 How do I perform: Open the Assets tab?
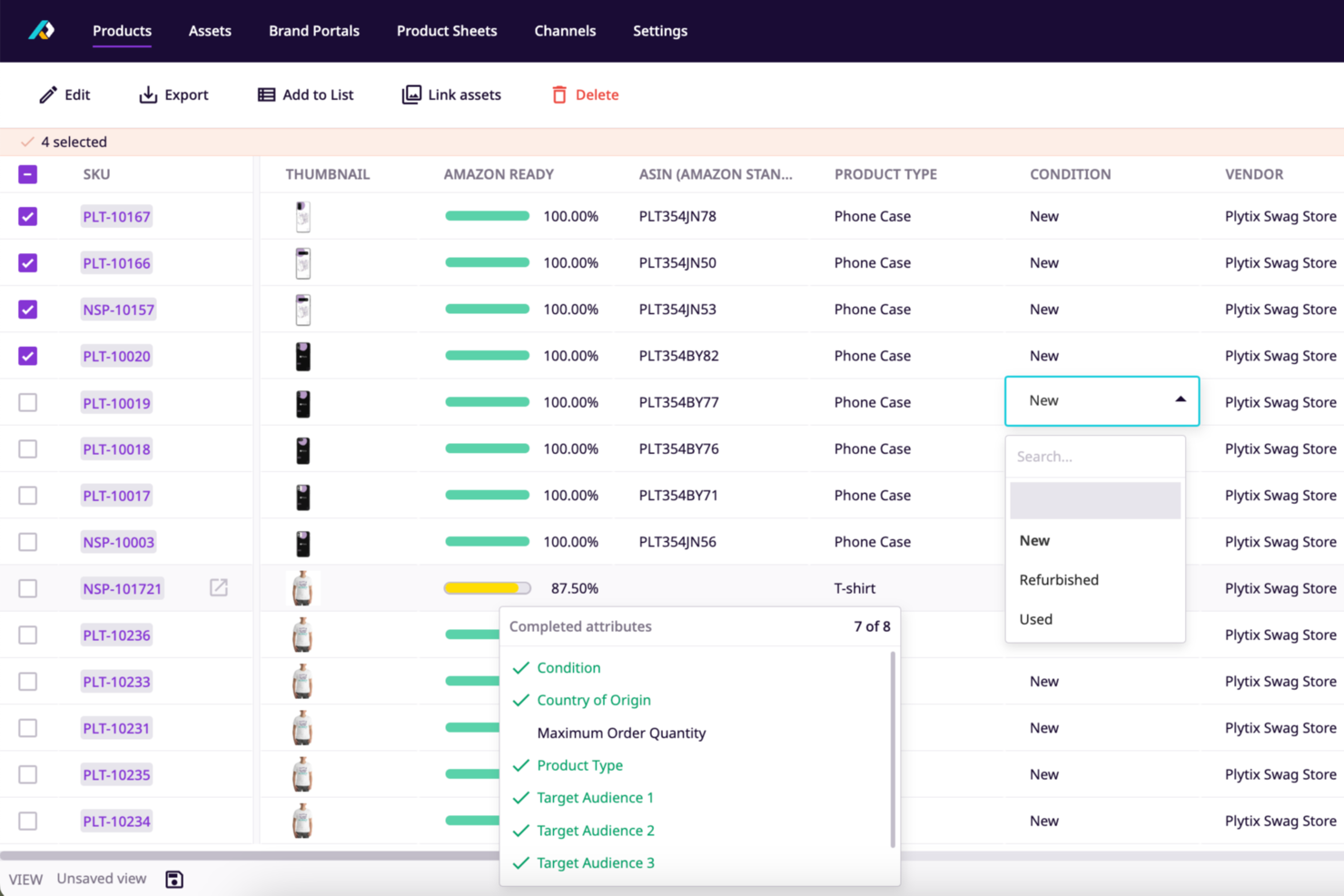click(210, 31)
